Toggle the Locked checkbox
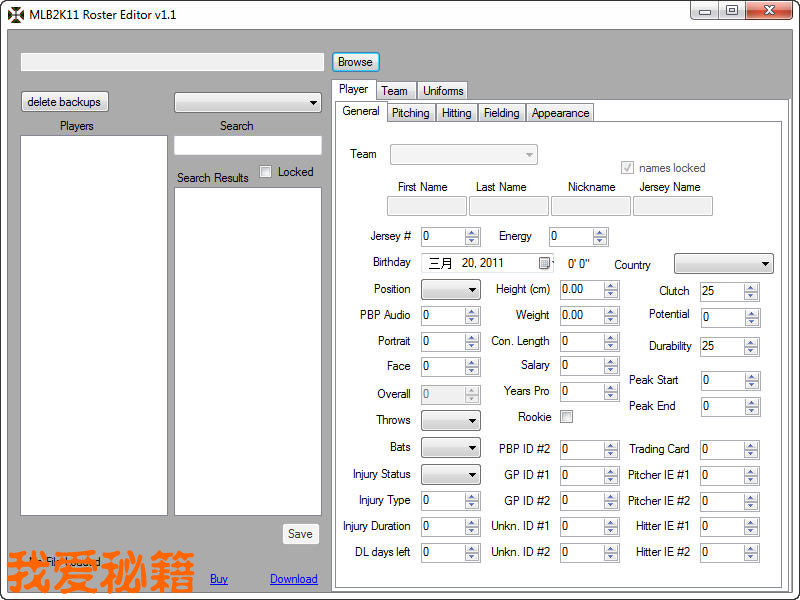 click(x=266, y=172)
